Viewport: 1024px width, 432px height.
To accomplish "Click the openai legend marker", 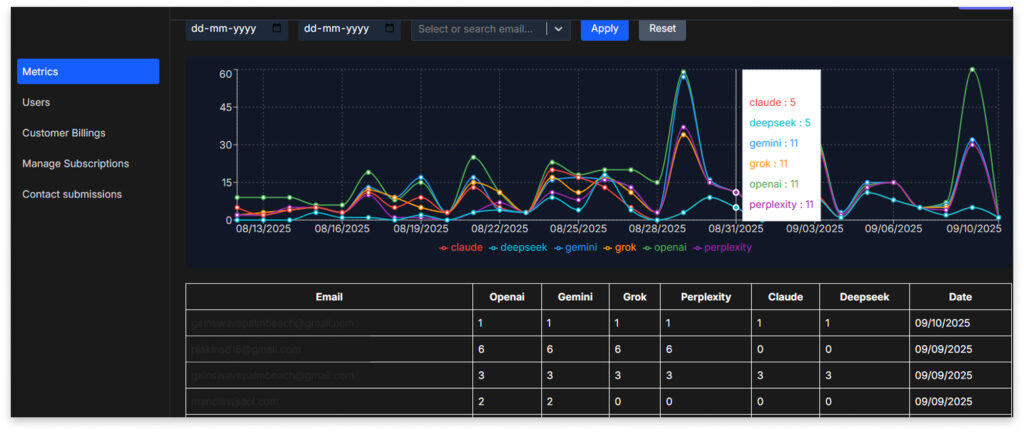I will point(647,247).
